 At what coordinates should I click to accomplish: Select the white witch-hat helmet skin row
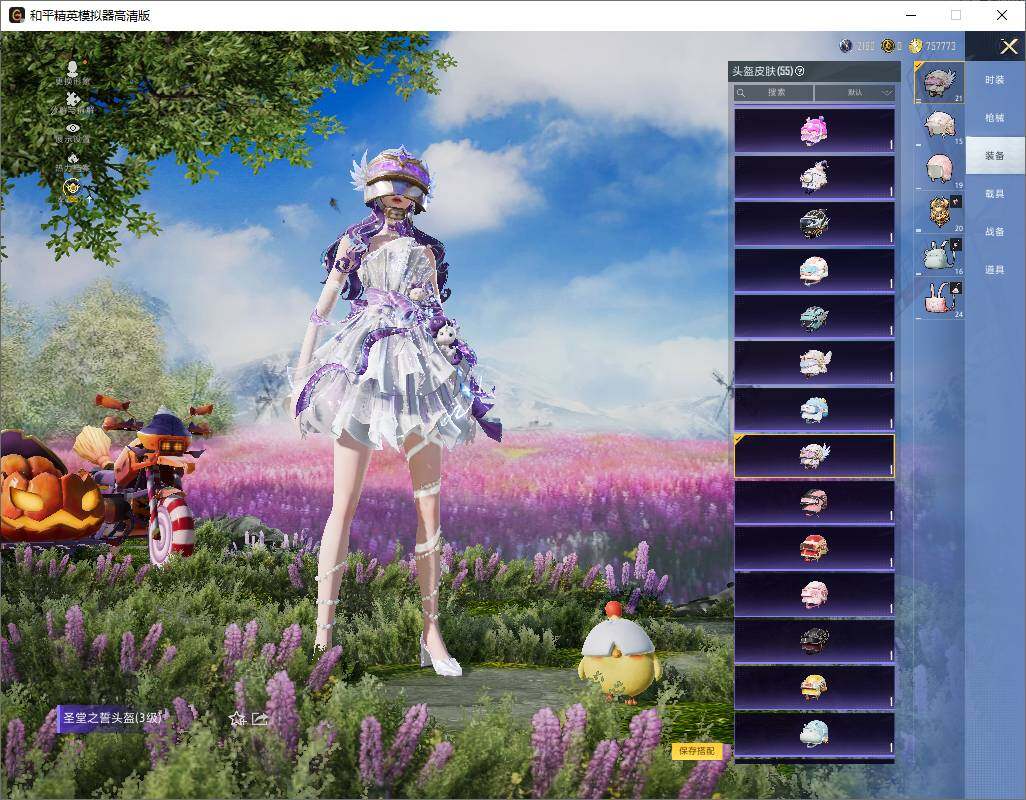(814, 177)
